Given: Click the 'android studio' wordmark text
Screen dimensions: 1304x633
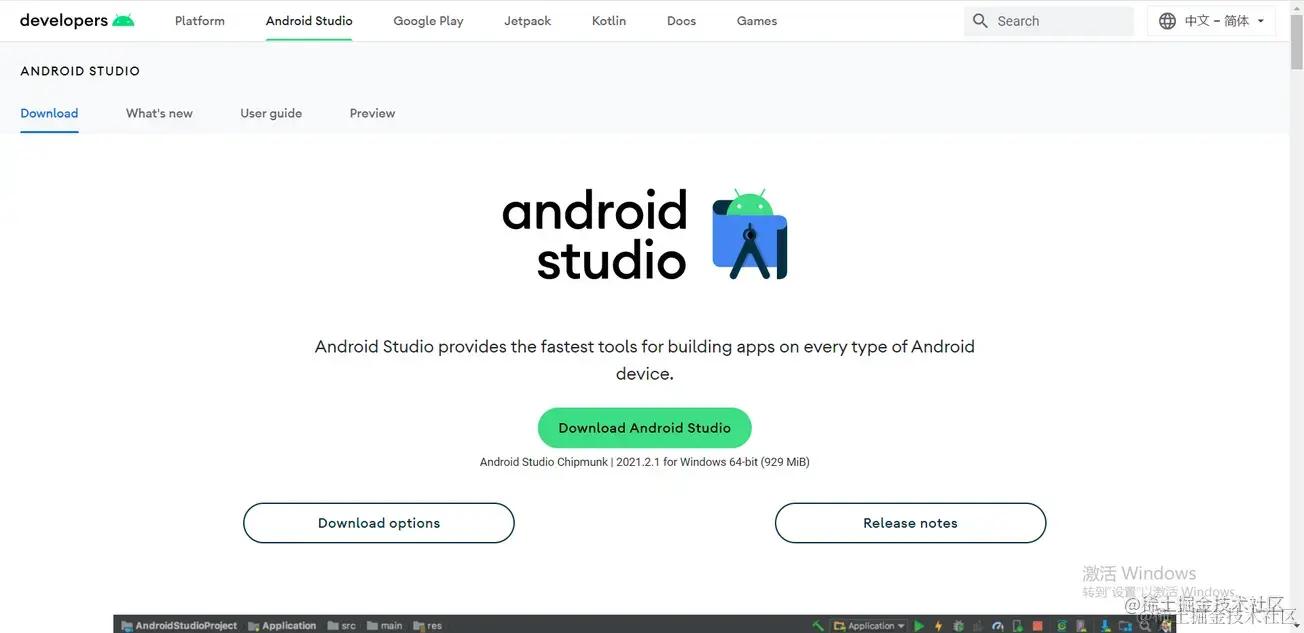Looking at the screenshot, I should [x=595, y=235].
